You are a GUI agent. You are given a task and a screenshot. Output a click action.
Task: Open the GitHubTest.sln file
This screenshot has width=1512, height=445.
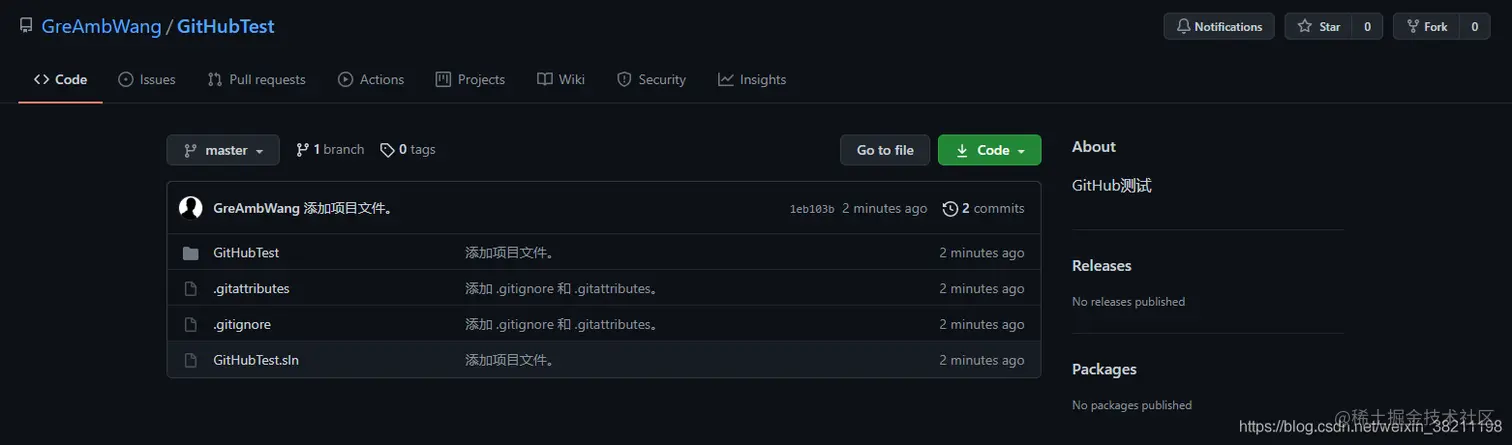point(256,360)
